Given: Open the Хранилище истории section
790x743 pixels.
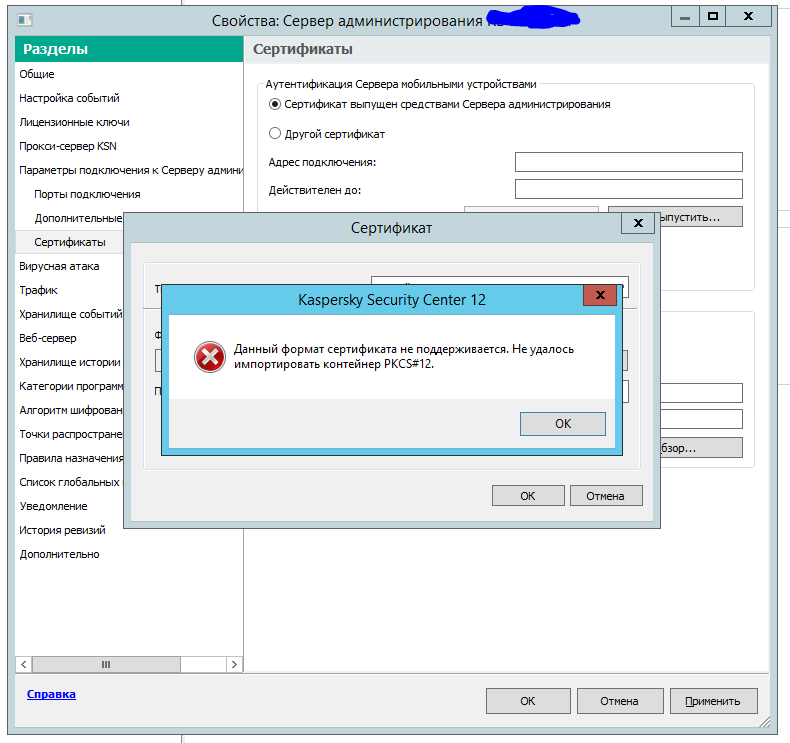Looking at the screenshot, I should pyautogui.click(x=69, y=362).
